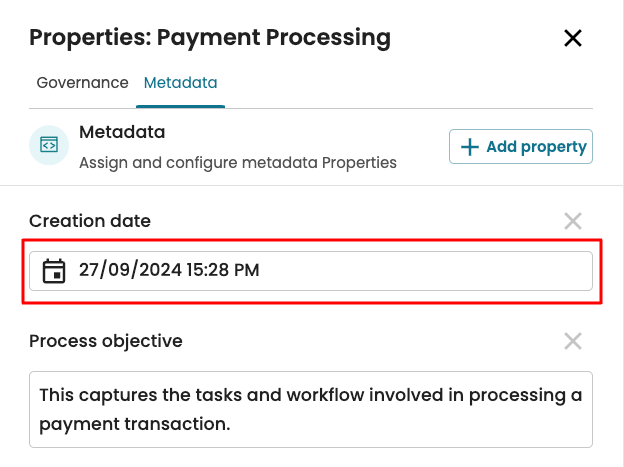This screenshot has width=624, height=467.
Task: Delete the Process objective property
Action: 573,341
